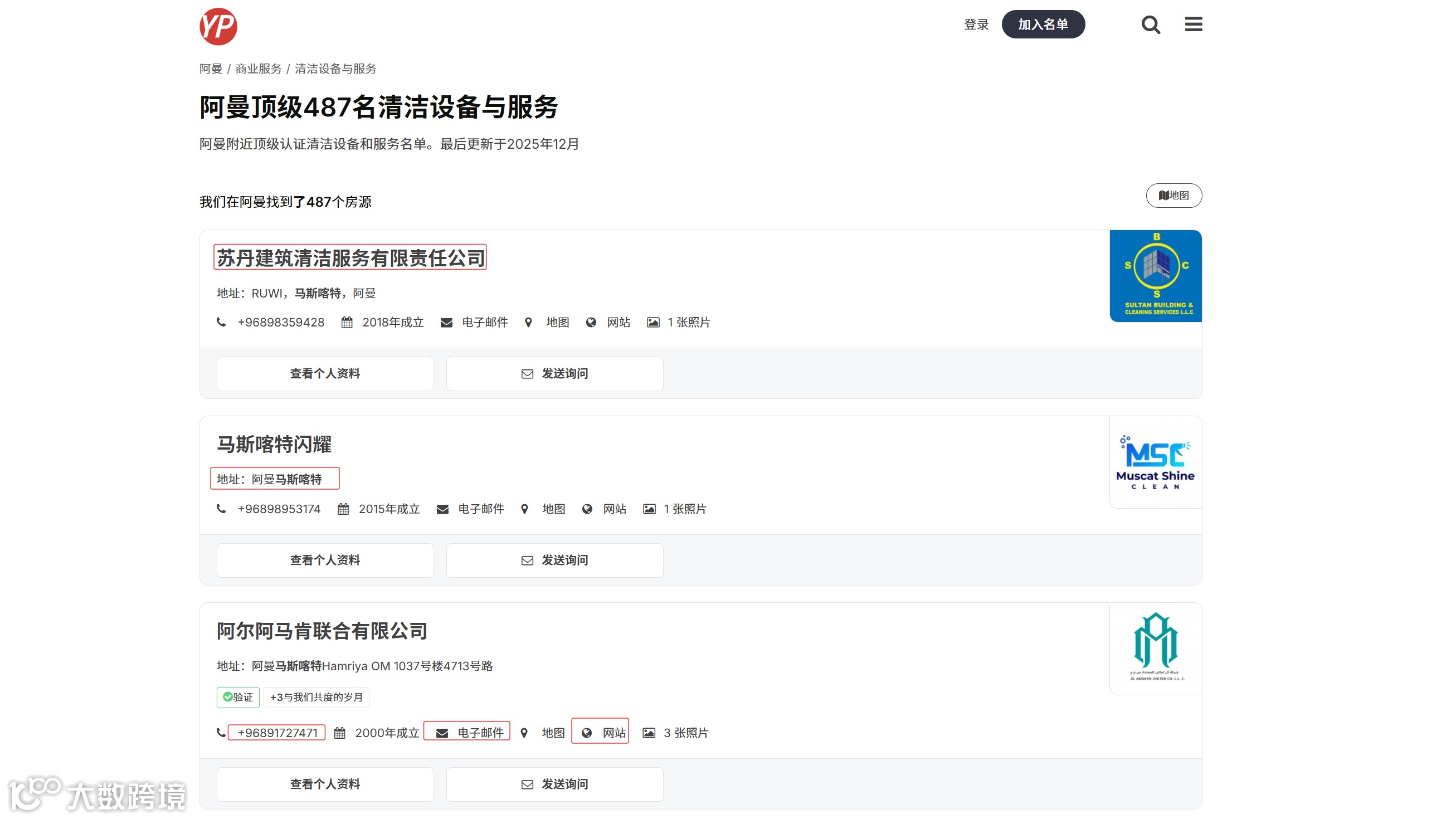
Task: Open Sultan Building logo thumbnail
Action: click(x=1155, y=276)
